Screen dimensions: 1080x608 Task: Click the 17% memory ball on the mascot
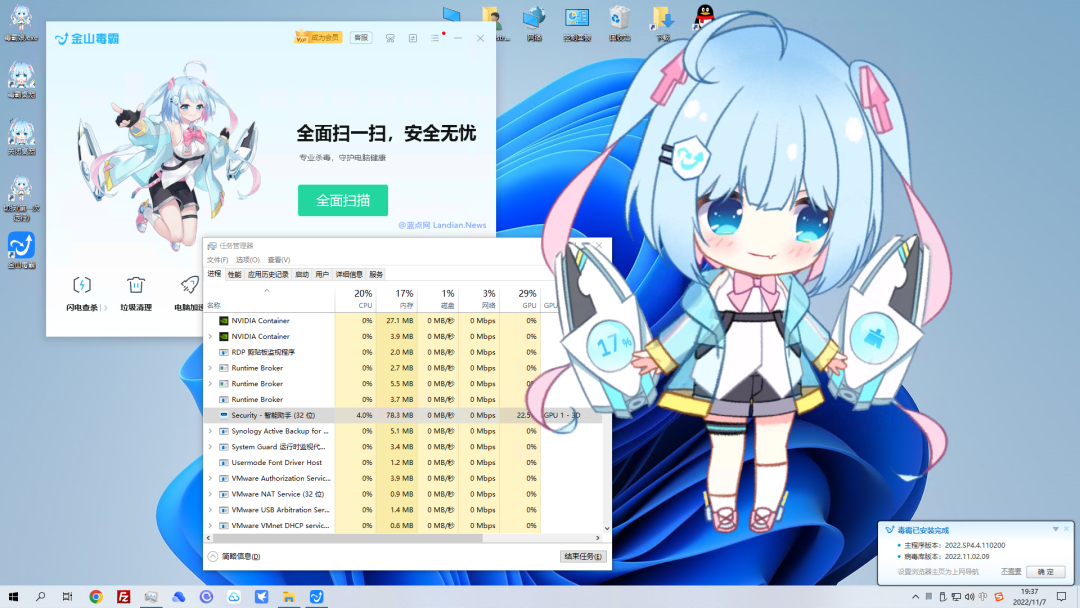click(x=611, y=344)
